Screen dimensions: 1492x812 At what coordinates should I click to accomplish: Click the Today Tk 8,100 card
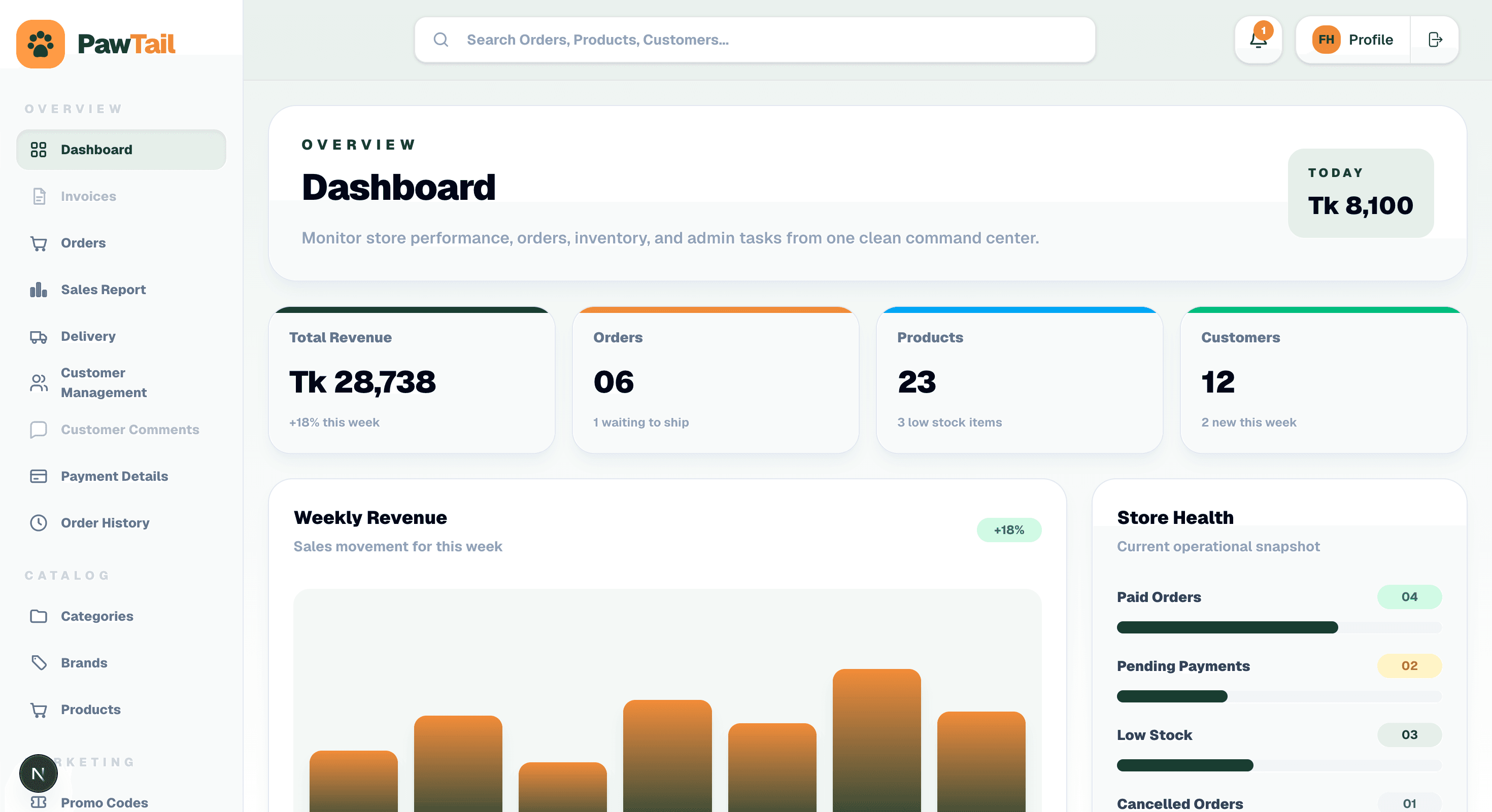click(1361, 193)
